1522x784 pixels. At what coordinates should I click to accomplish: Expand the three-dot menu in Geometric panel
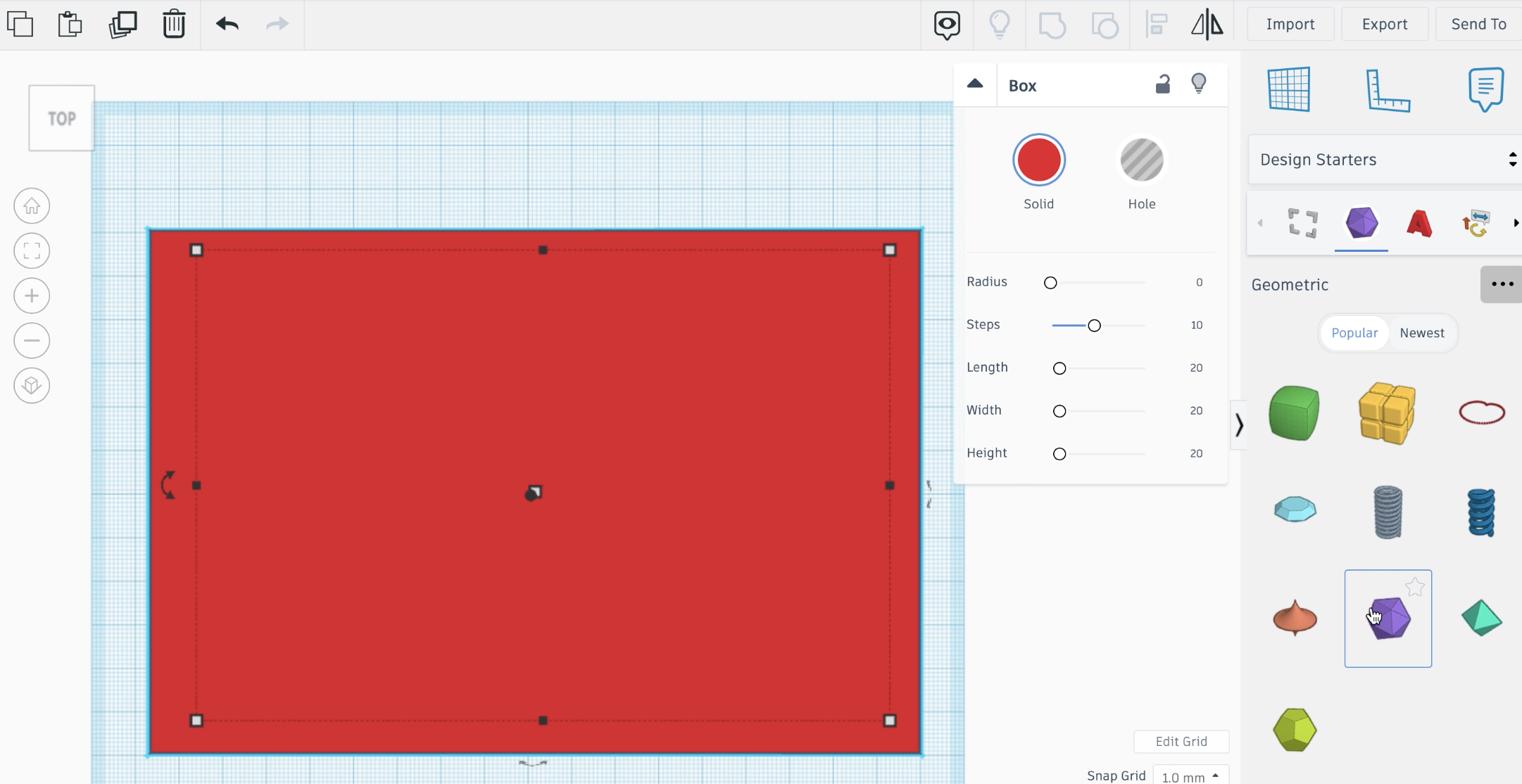(x=1502, y=284)
